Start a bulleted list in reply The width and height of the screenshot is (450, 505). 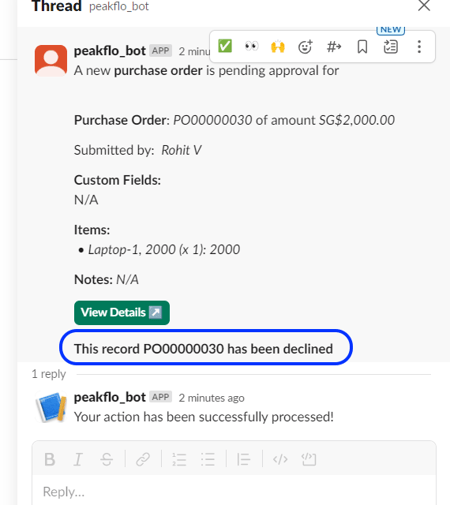(208, 459)
